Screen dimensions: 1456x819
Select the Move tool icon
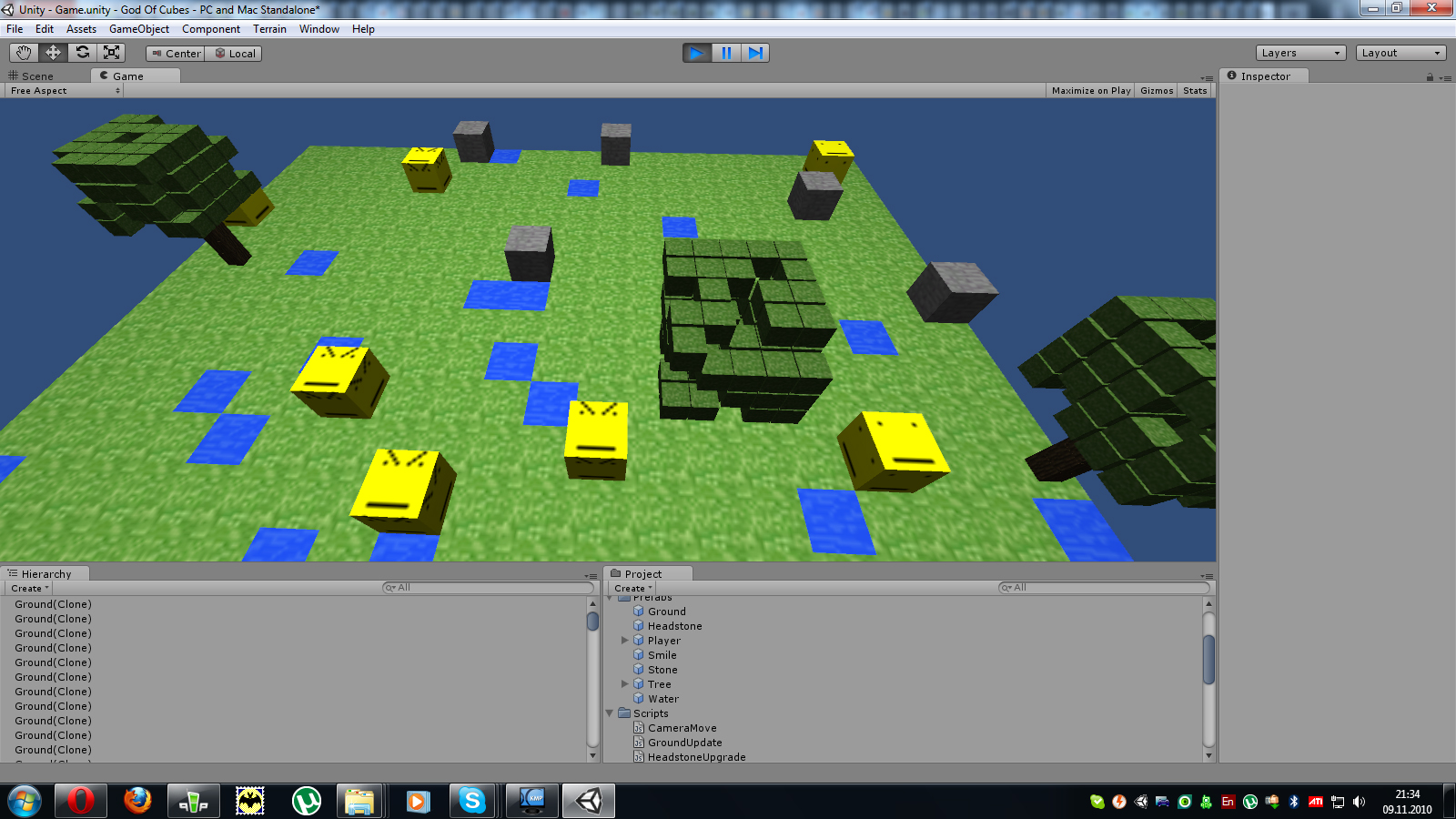click(53, 53)
